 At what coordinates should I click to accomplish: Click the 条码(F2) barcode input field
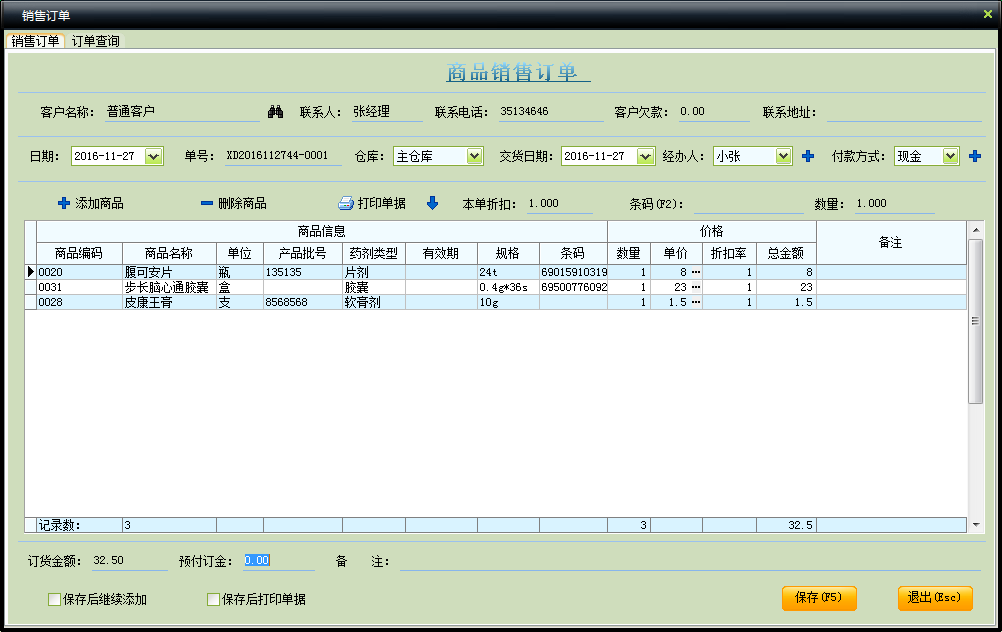[748, 204]
